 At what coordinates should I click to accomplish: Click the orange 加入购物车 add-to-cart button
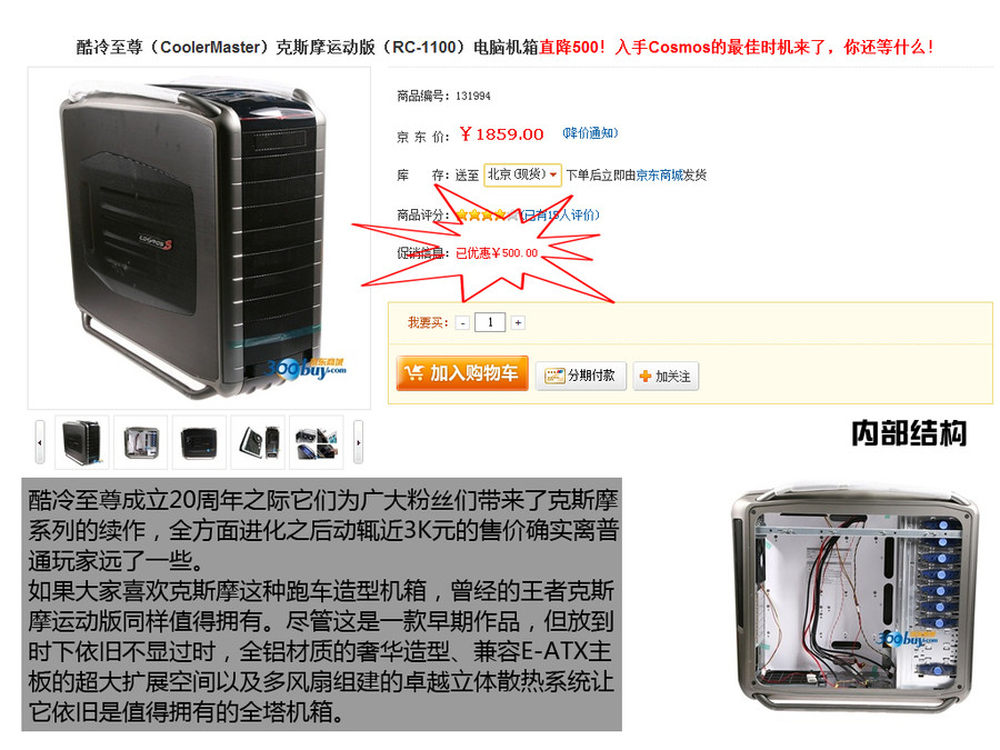462,373
